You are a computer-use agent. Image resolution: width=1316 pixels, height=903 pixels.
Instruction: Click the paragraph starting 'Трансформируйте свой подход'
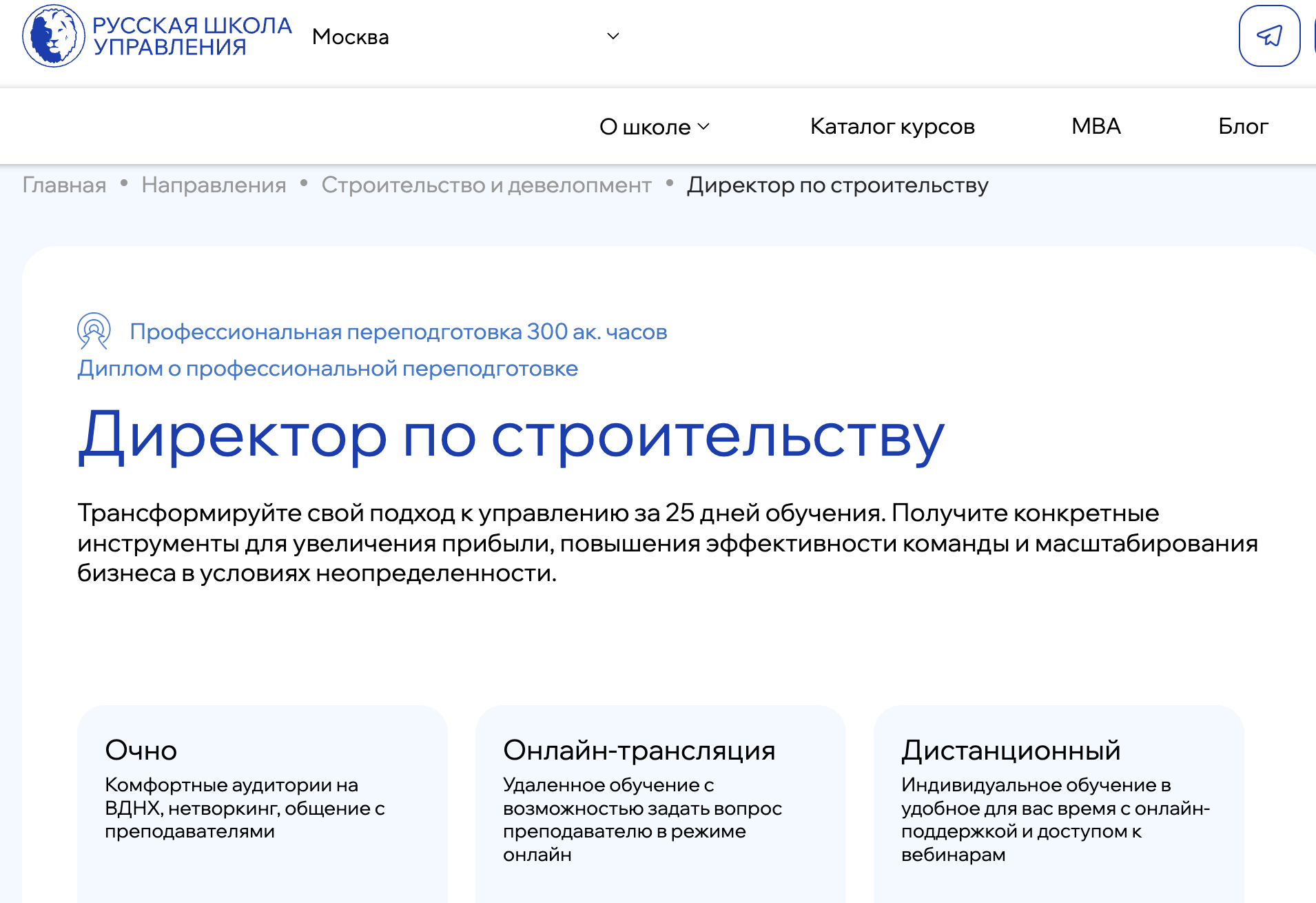pos(667,543)
